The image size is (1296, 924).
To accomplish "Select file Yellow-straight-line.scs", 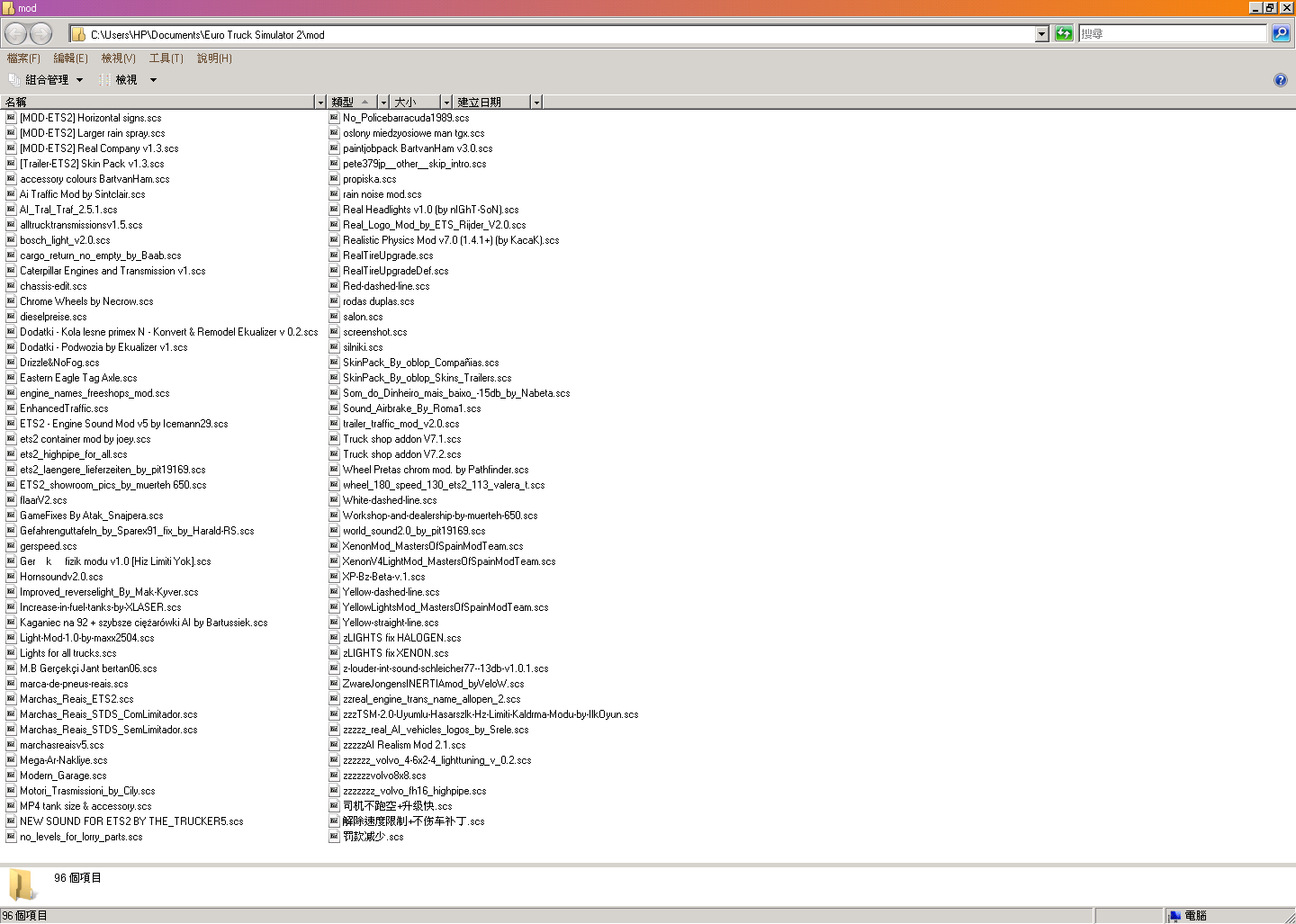I will (x=391, y=623).
